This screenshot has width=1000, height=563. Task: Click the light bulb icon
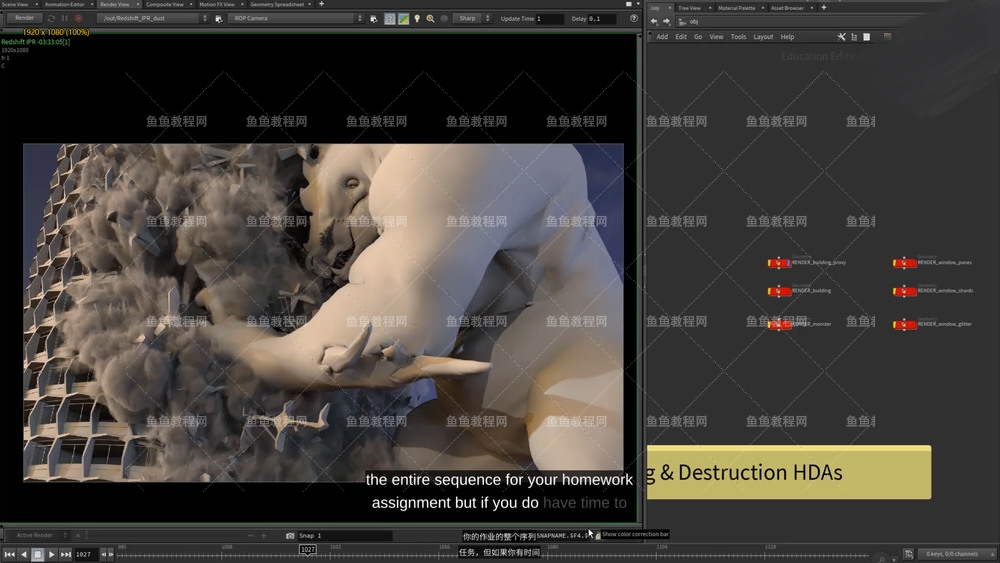click(417, 18)
